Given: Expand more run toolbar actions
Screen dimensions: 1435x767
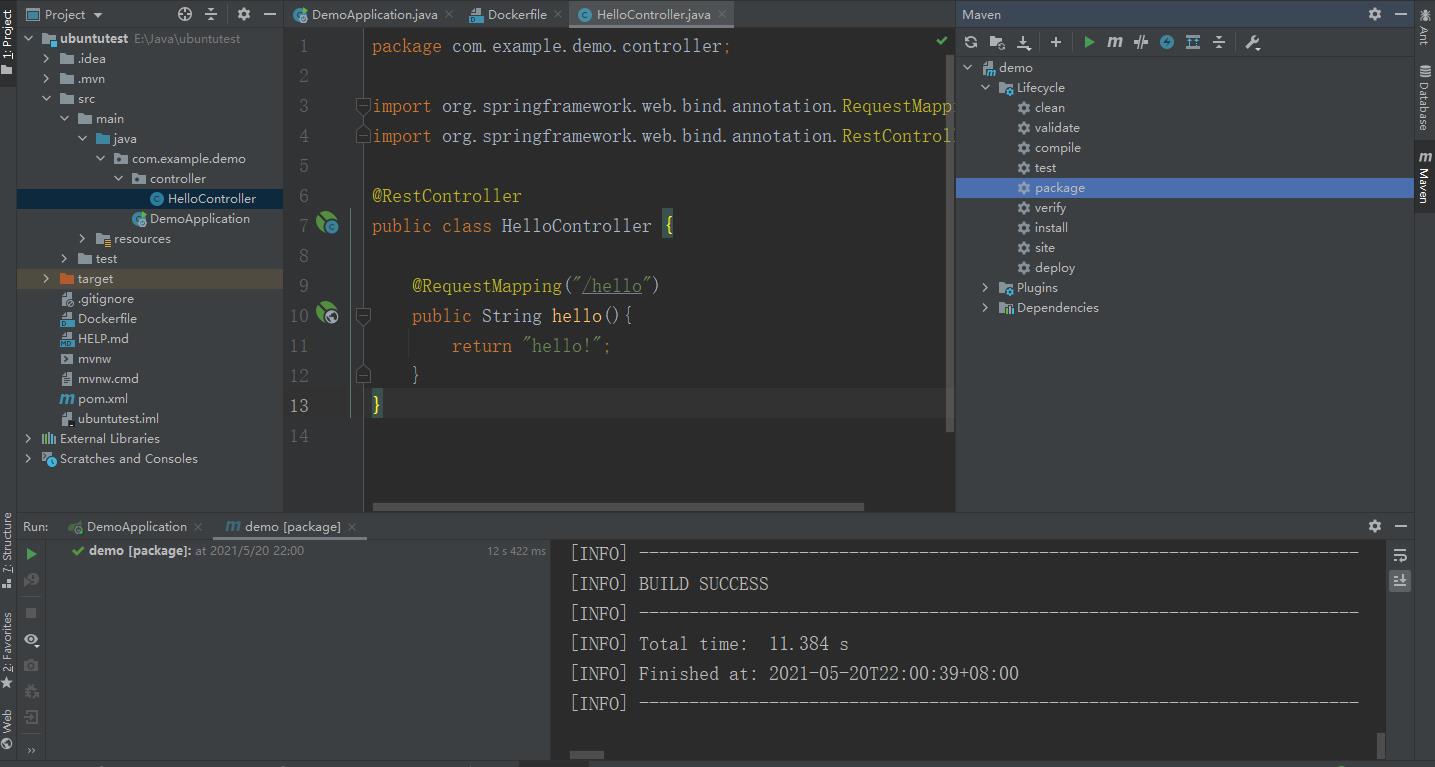Looking at the screenshot, I should tap(31, 750).
